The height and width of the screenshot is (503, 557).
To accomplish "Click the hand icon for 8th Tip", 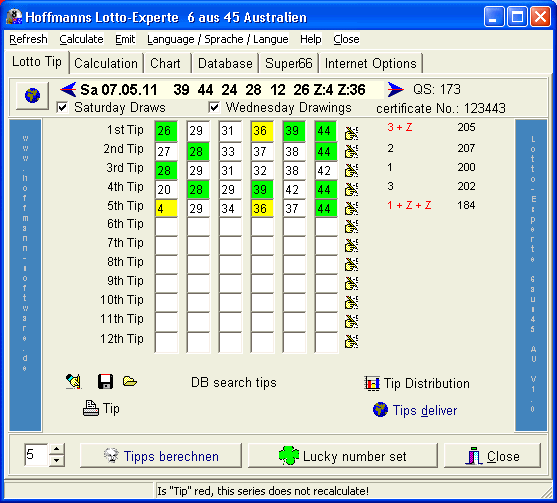I will tap(351, 265).
